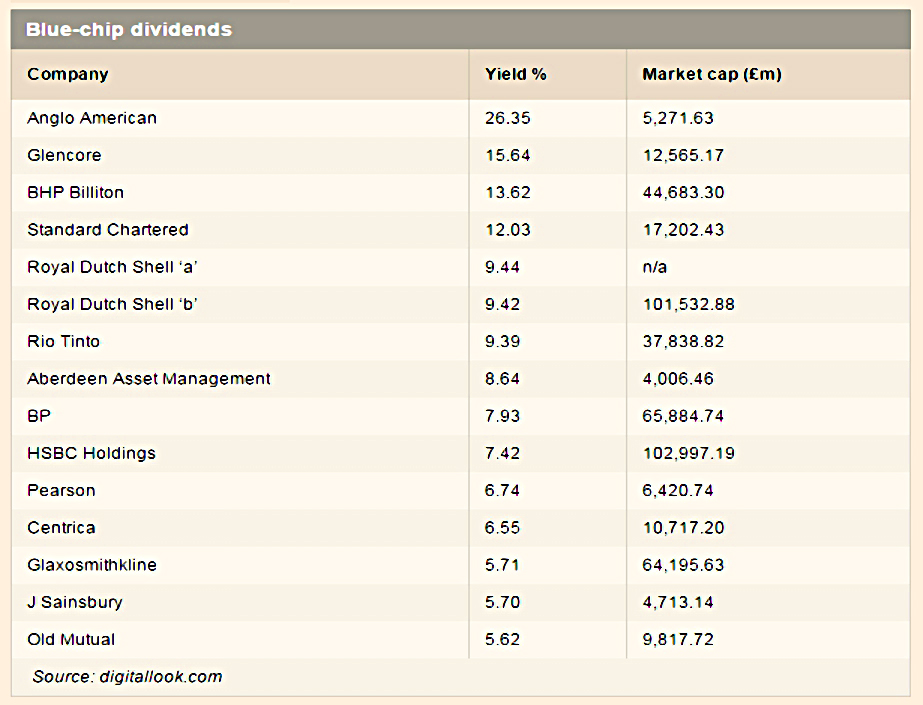Screen dimensions: 923x705
Task: Select Royal Dutch Shell 'b' name
Action: click(112, 304)
